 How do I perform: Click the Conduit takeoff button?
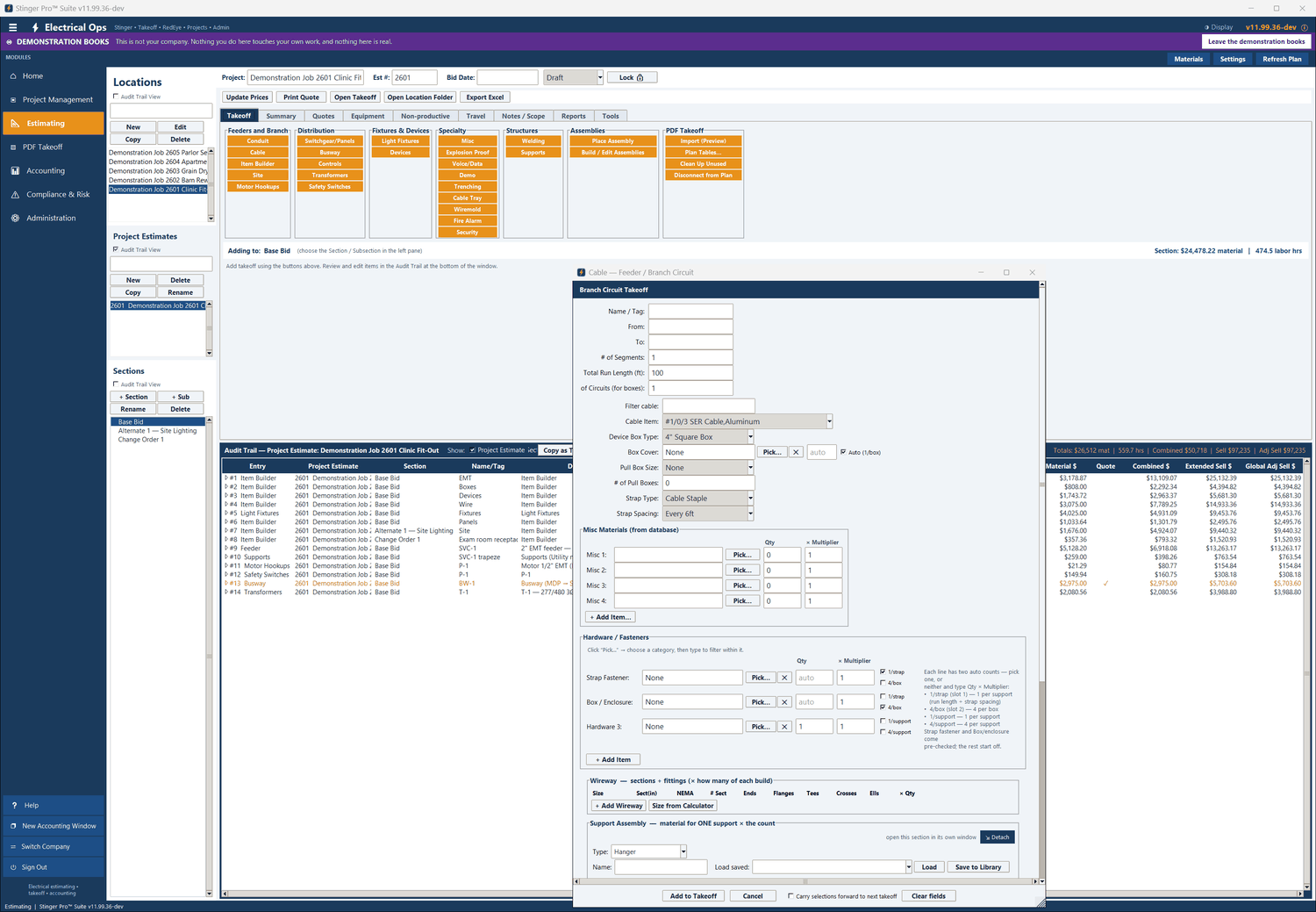coord(258,141)
